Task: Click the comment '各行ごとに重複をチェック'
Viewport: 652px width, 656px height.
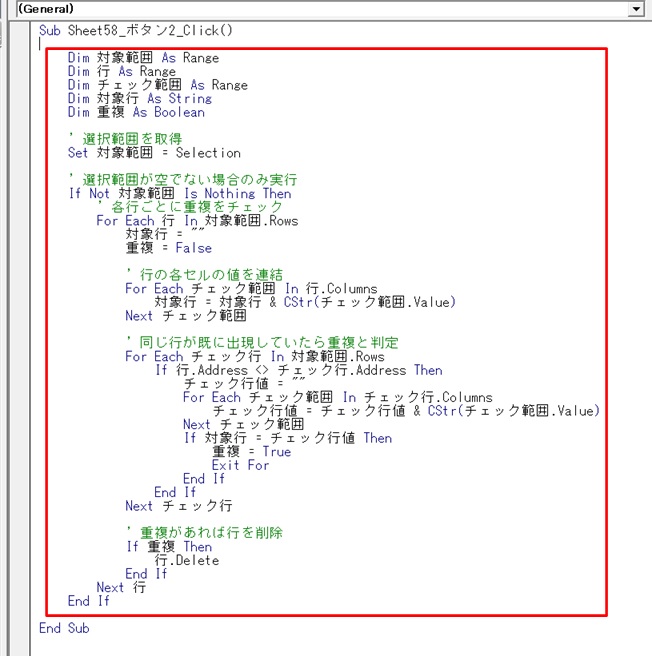Action: pyautogui.click(x=190, y=207)
